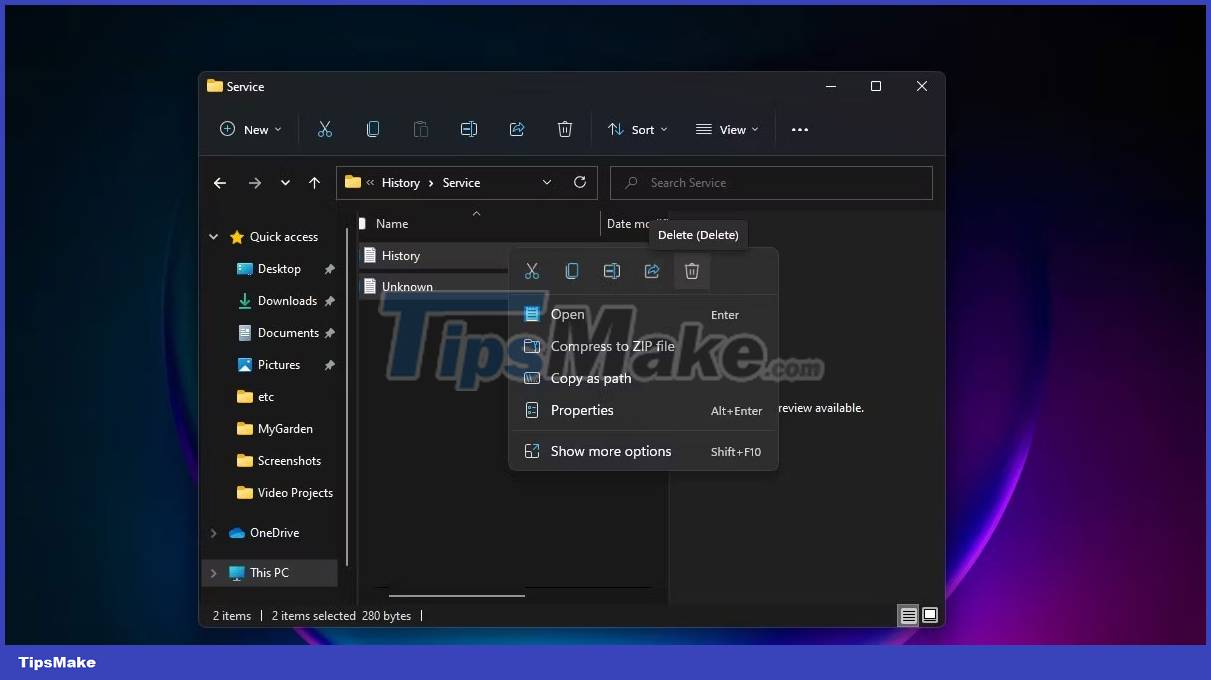The width and height of the screenshot is (1211, 680).
Task: Choose Compress to ZIP file from context menu
Action: click(x=613, y=346)
